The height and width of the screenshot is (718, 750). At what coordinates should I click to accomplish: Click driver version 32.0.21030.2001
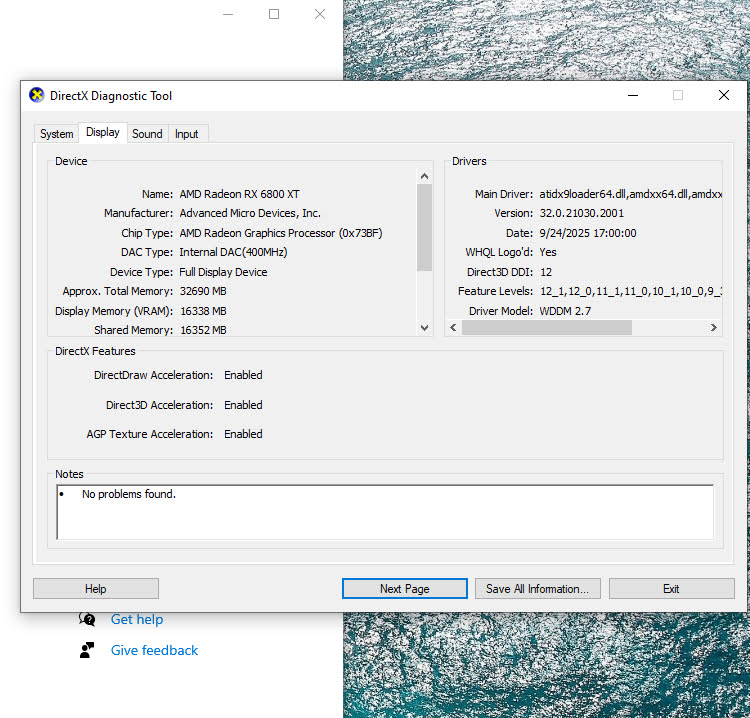[x=582, y=213]
